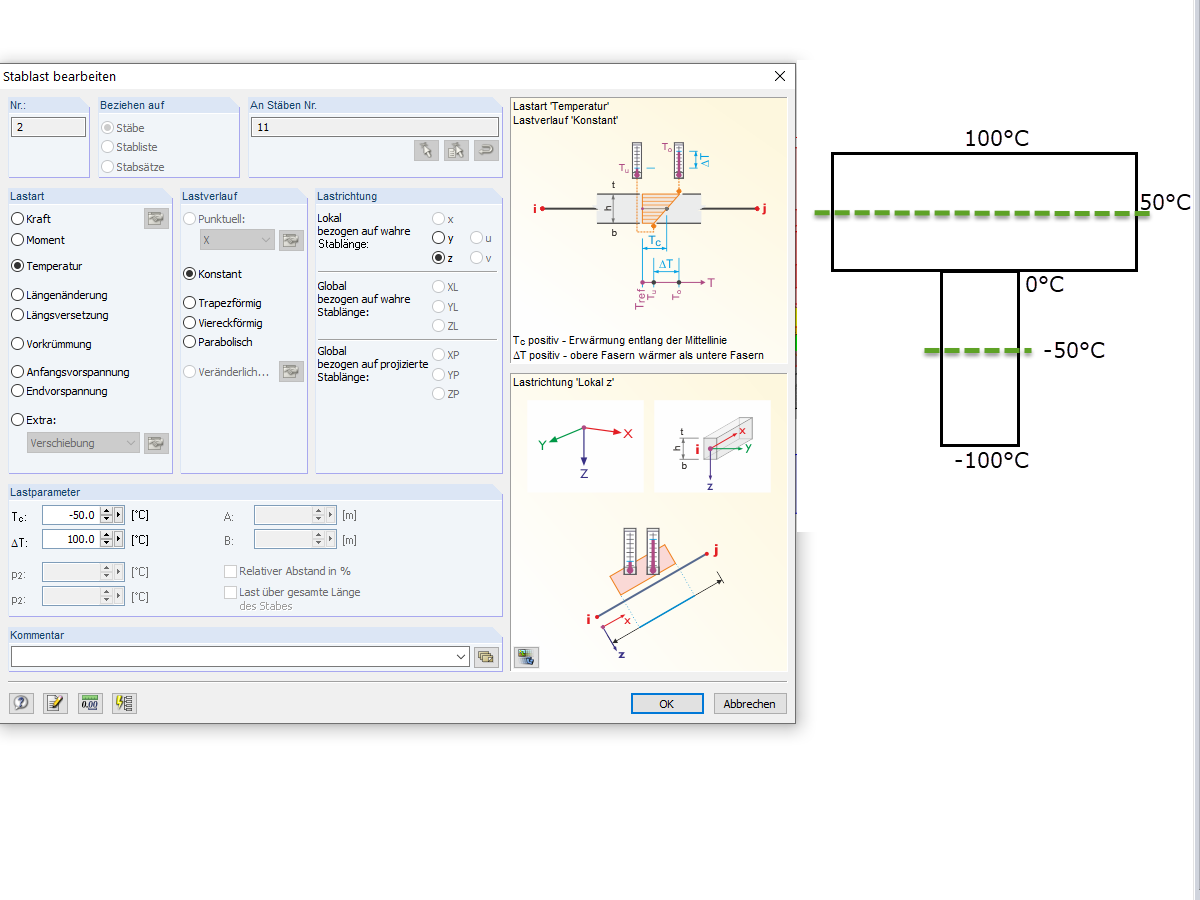Click the ΔT spinner arrows
This screenshot has width=1200, height=900.
(106, 539)
